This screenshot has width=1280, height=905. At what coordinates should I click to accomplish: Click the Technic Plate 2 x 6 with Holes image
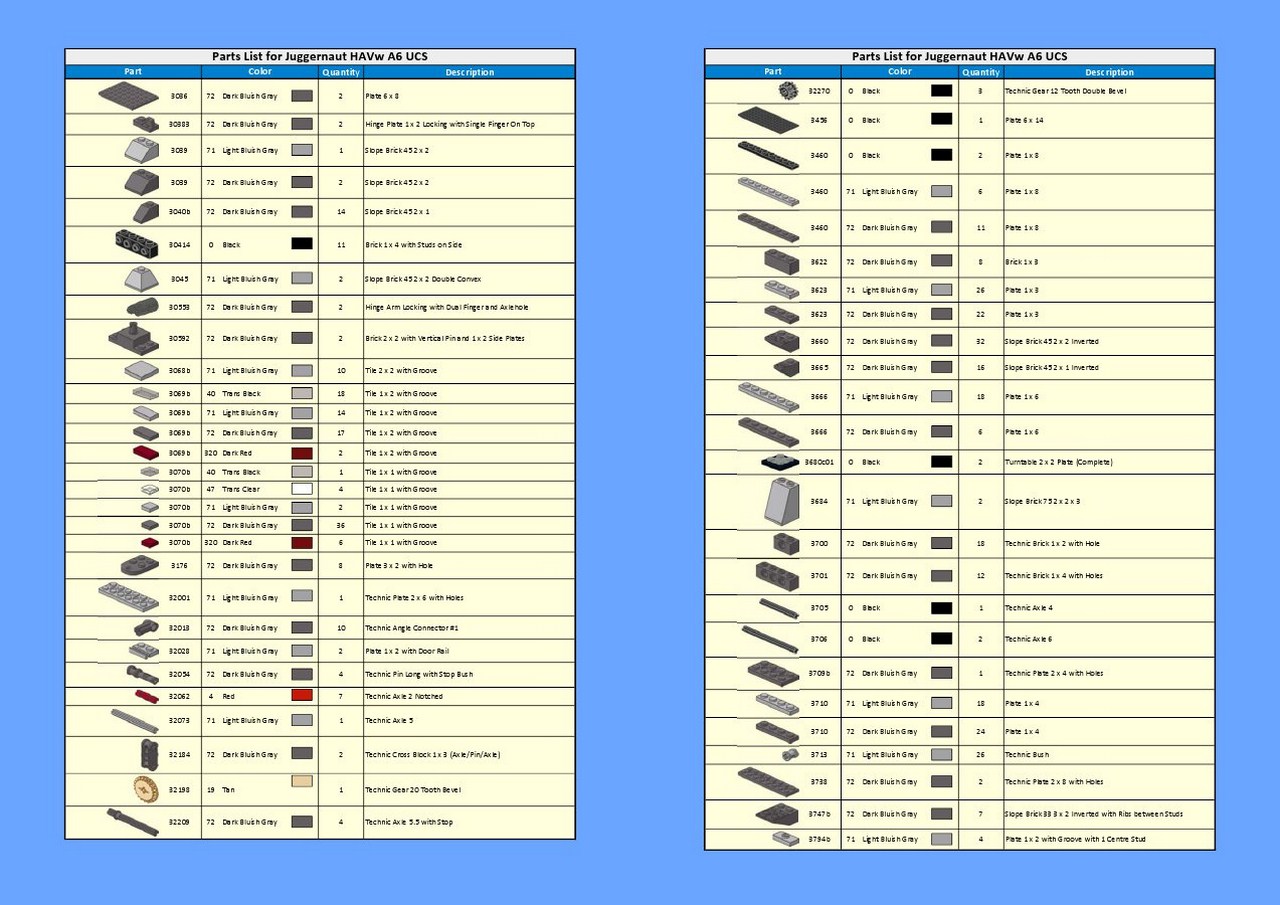[x=129, y=597]
